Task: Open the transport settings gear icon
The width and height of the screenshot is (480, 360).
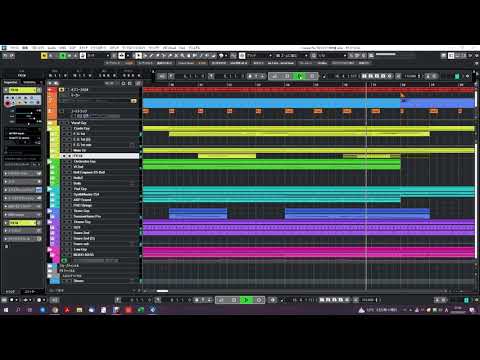Action: pos(467,76)
